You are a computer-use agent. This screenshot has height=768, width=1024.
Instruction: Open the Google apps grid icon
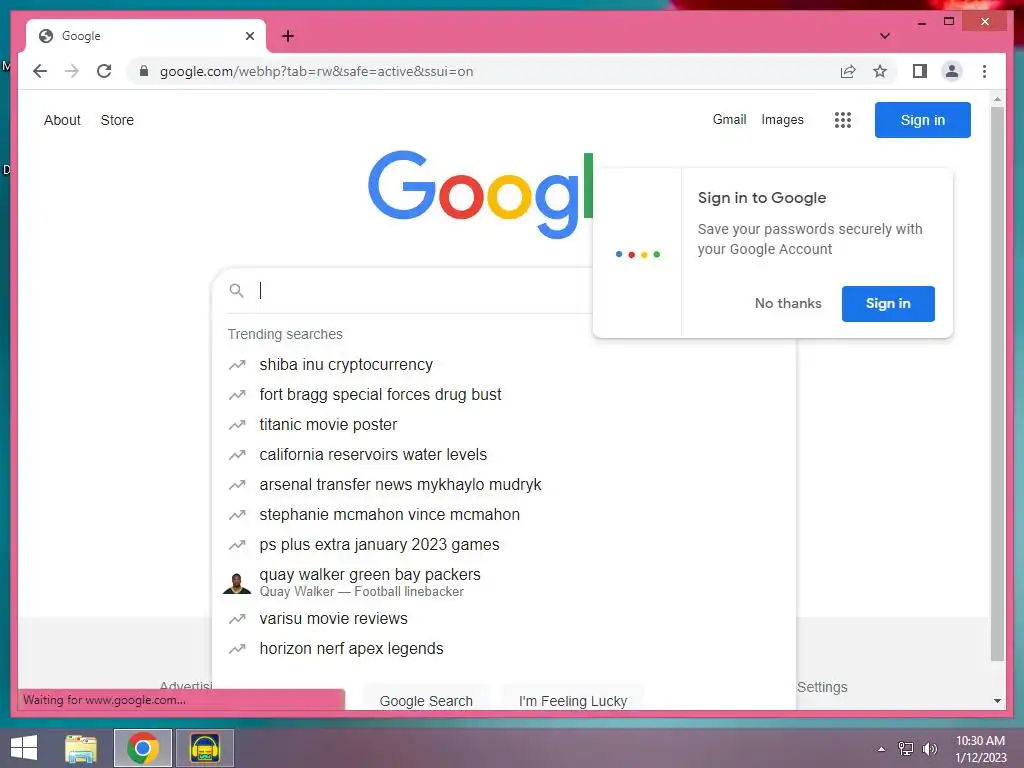842,120
